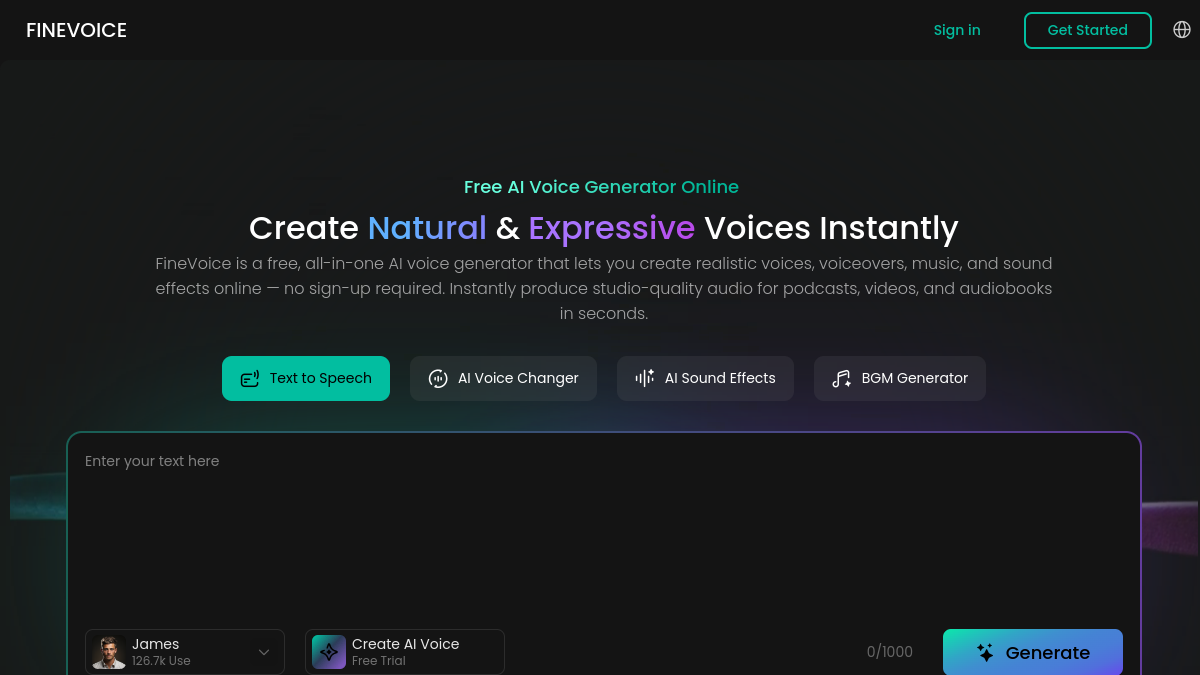1200x675 pixels.
Task: Click the Enter your text here field
Action: click(x=604, y=530)
